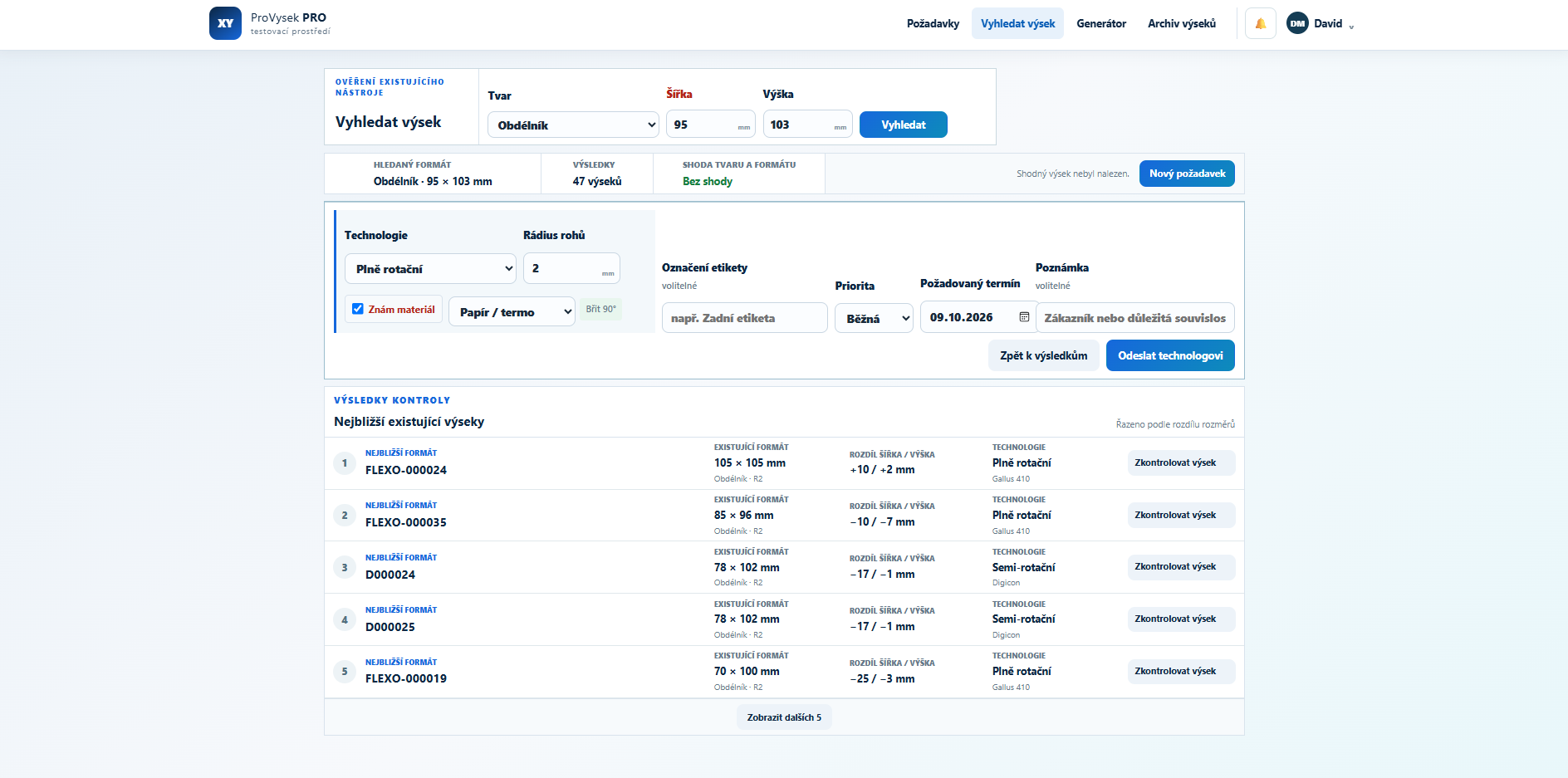Click result row number 3 badge
1568x778 pixels.
pyautogui.click(x=345, y=567)
